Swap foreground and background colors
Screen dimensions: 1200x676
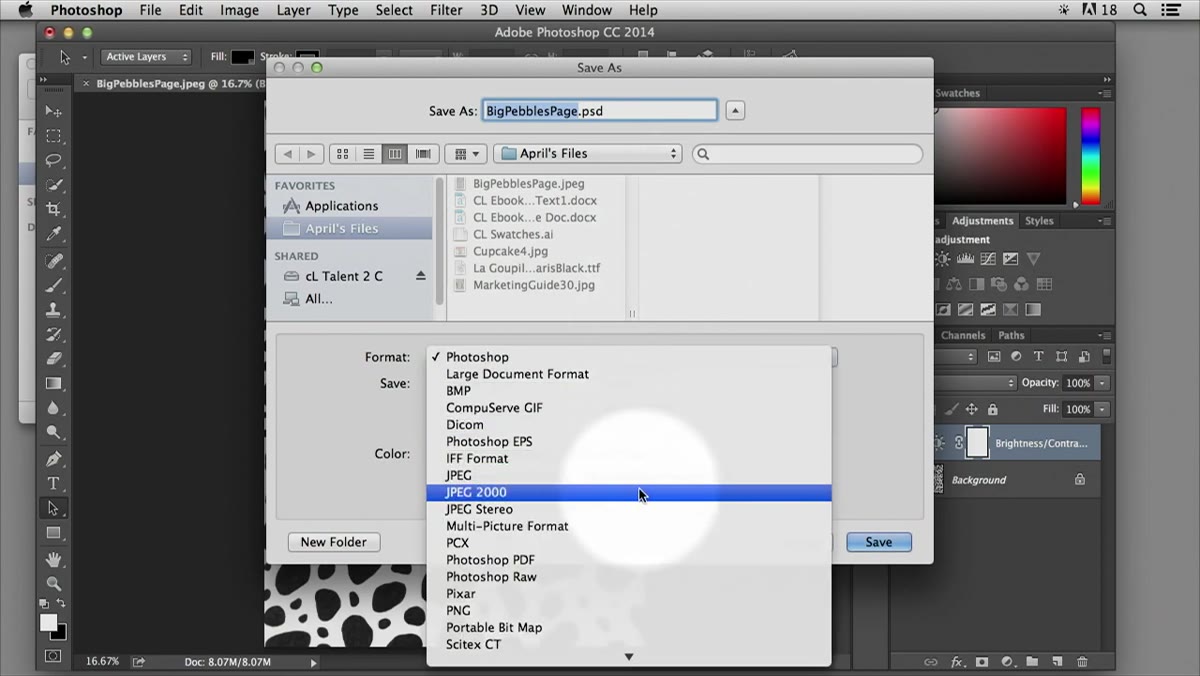pos(61,603)
